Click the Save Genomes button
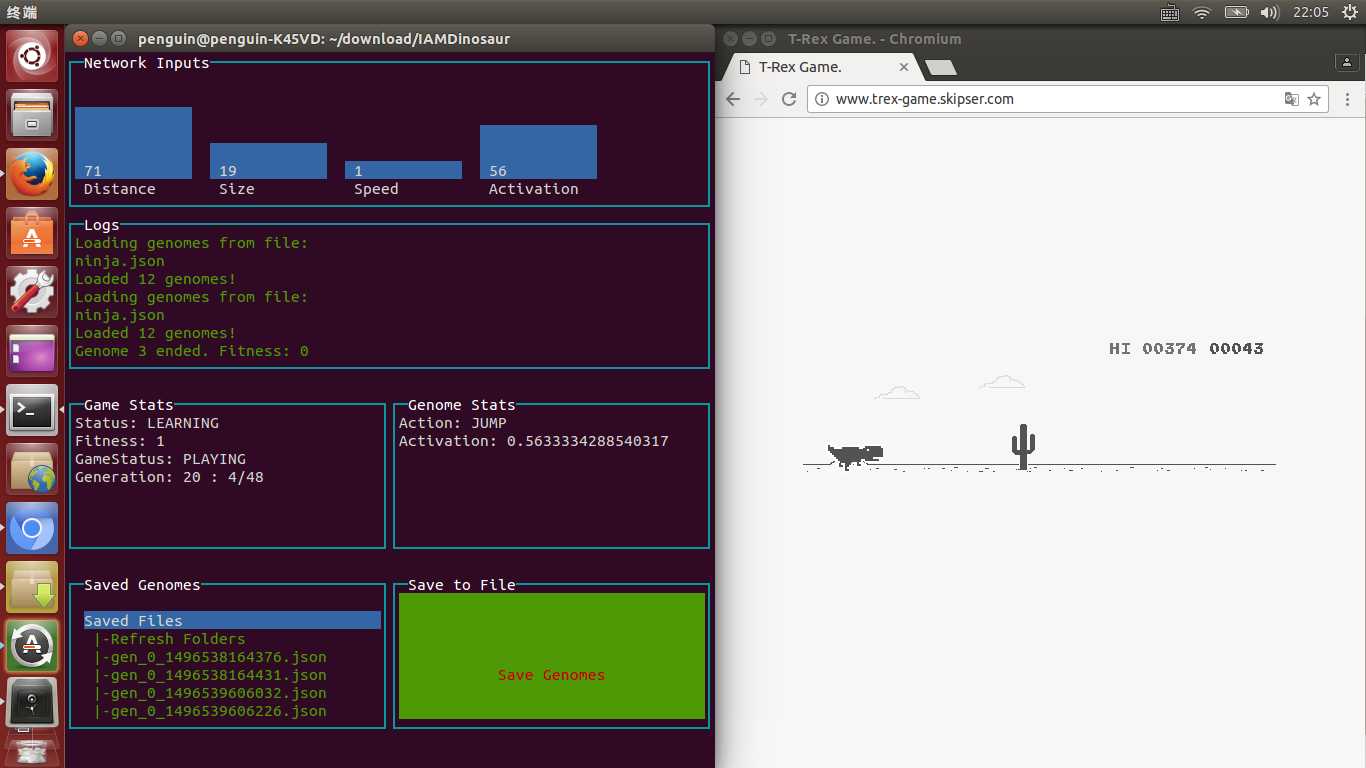 tap(552, 656)
